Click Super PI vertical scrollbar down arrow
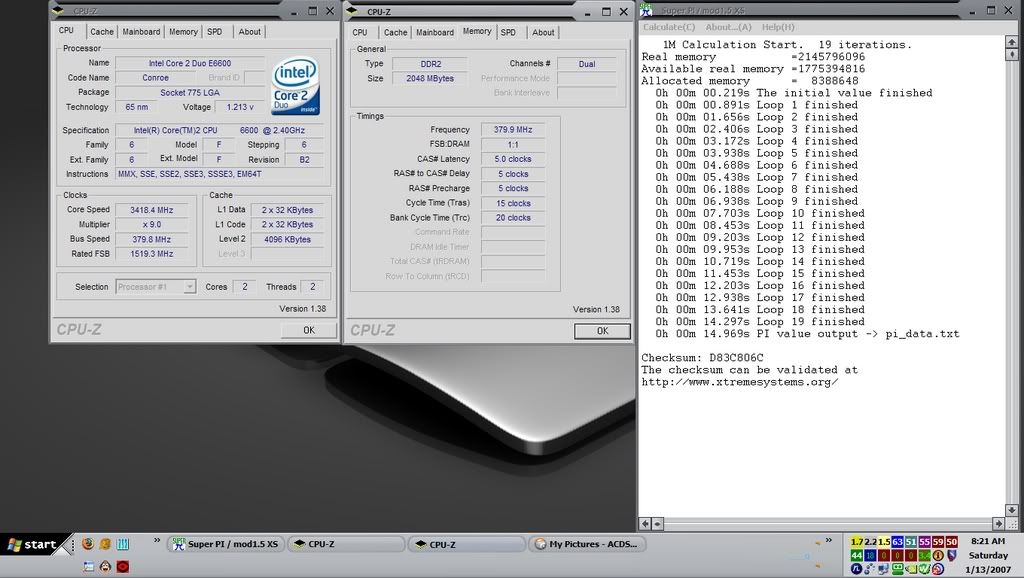Screen dimensions: 1024x578 (1012, 510)
